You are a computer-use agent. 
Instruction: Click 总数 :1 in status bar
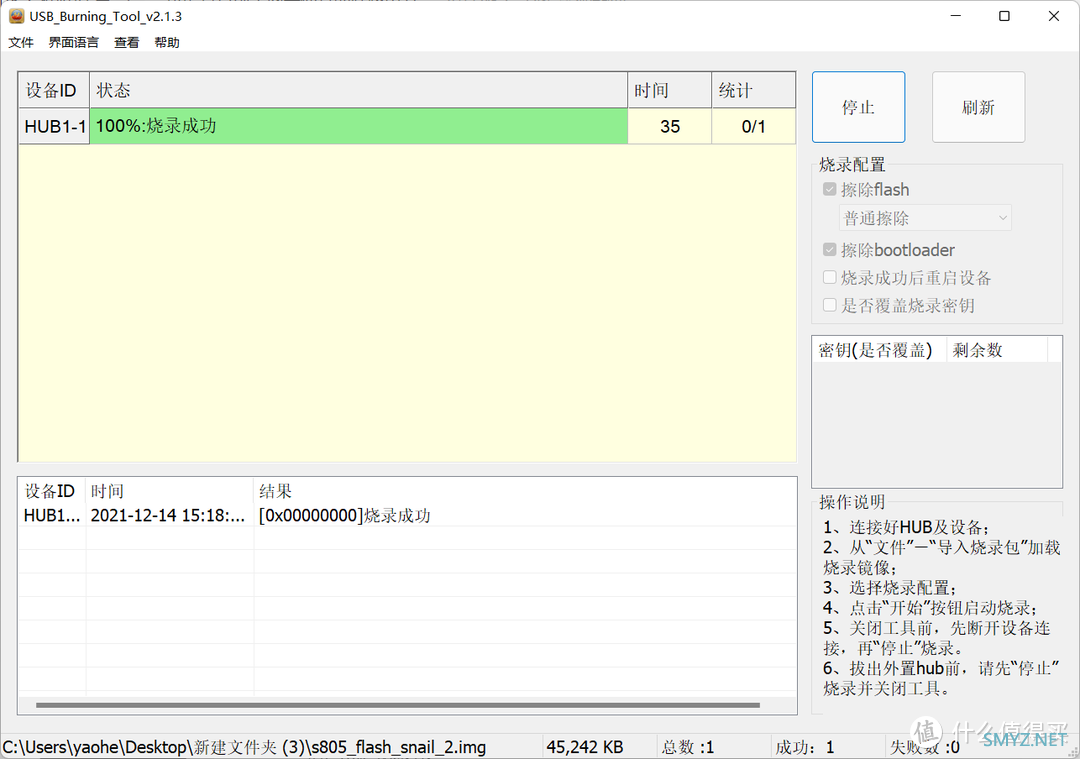(688, 747)
